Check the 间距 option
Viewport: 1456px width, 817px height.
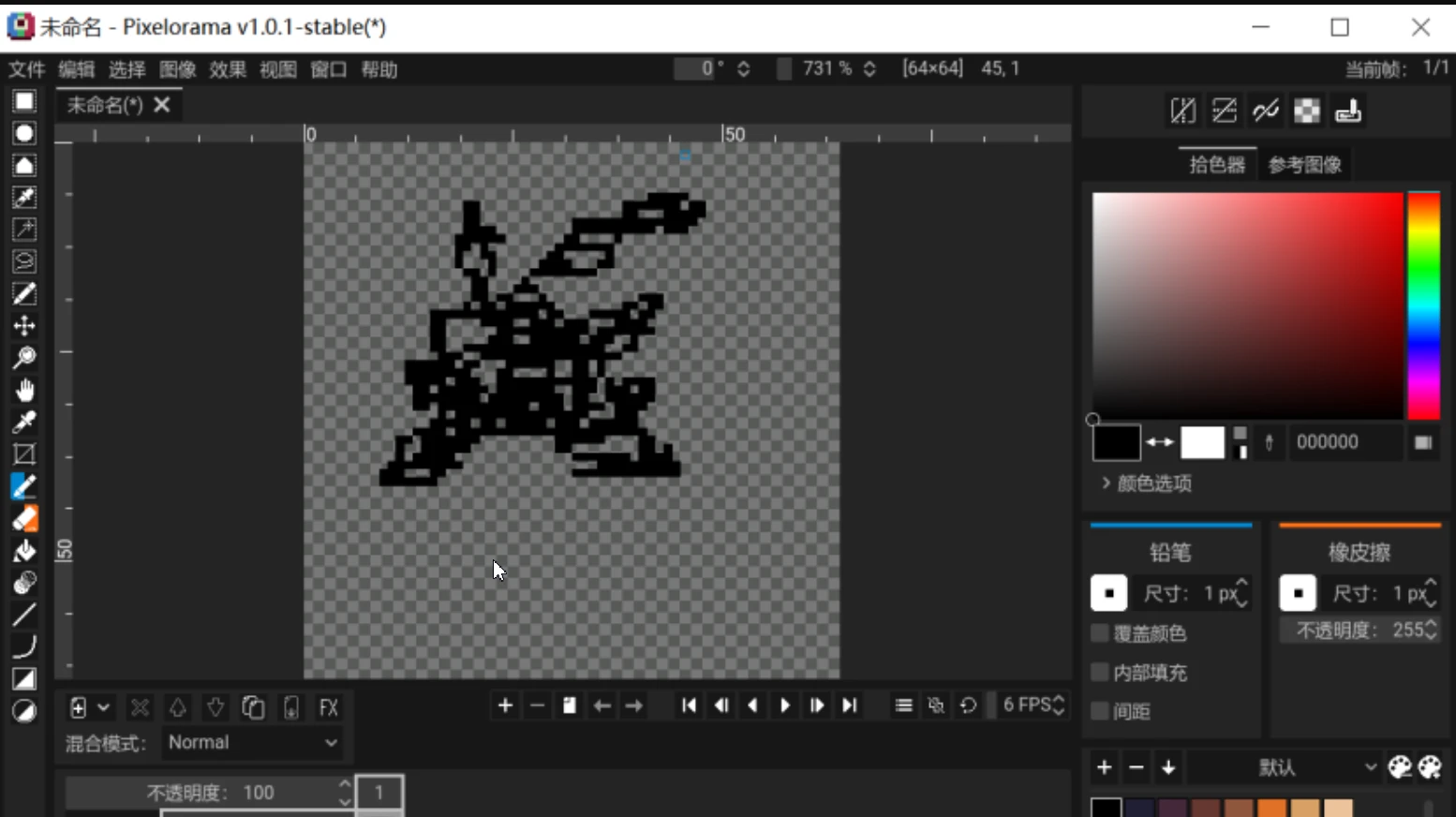click(x=1101, y=712)
